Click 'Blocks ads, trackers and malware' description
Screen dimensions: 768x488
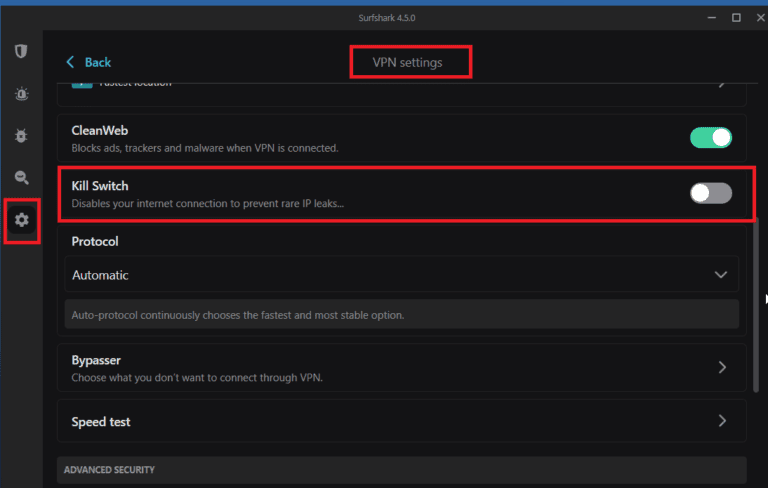[205, 148]
